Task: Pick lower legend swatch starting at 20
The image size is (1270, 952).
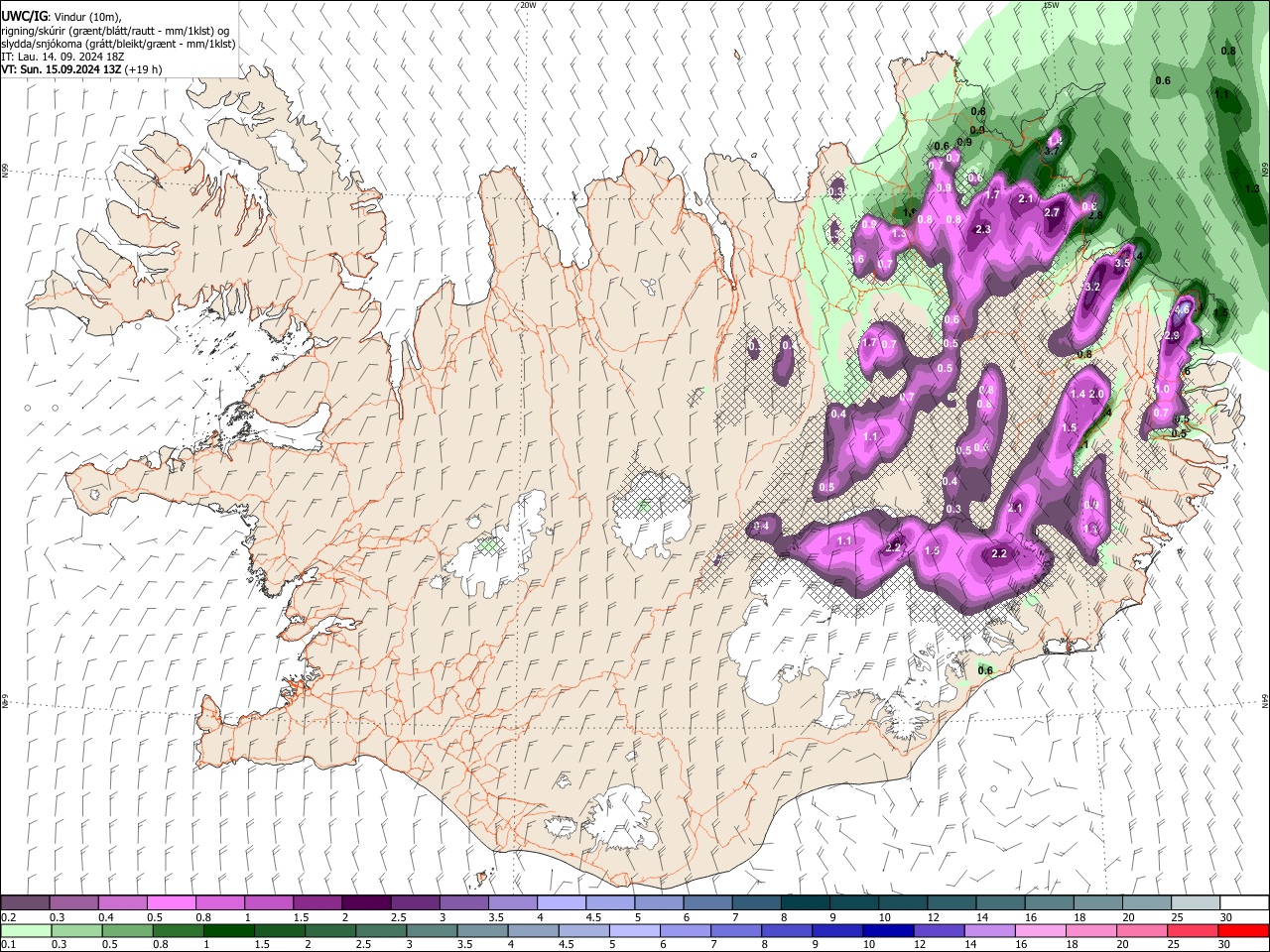Action: (1143, 931)
